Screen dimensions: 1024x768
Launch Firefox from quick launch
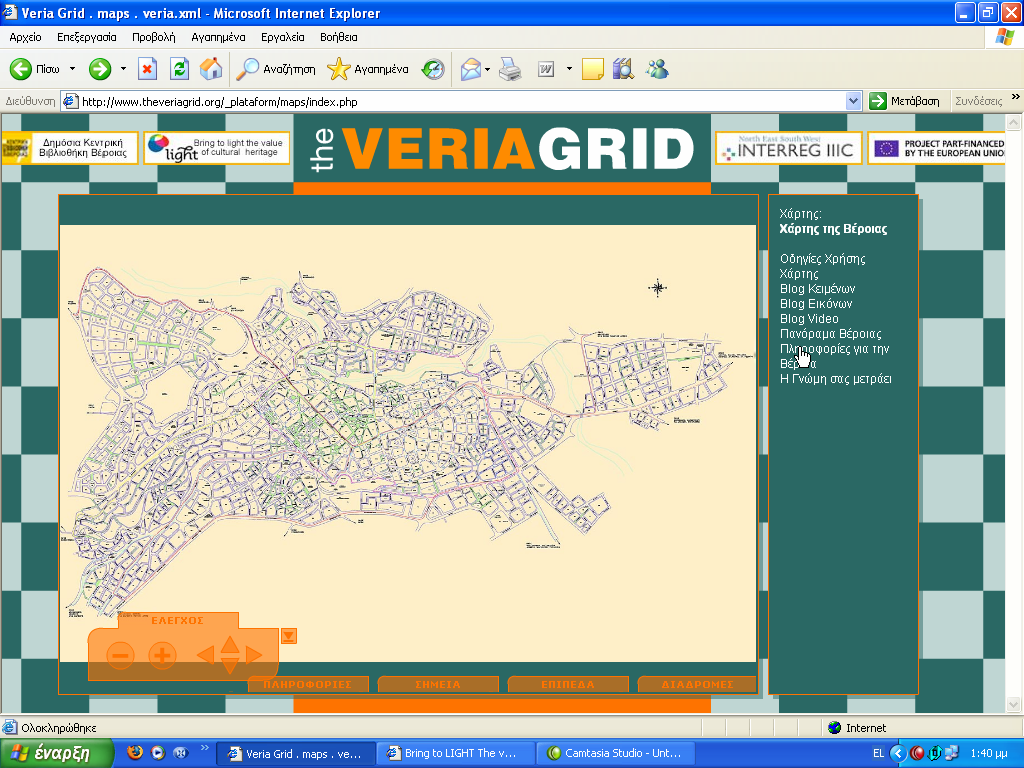pos(135,752)
